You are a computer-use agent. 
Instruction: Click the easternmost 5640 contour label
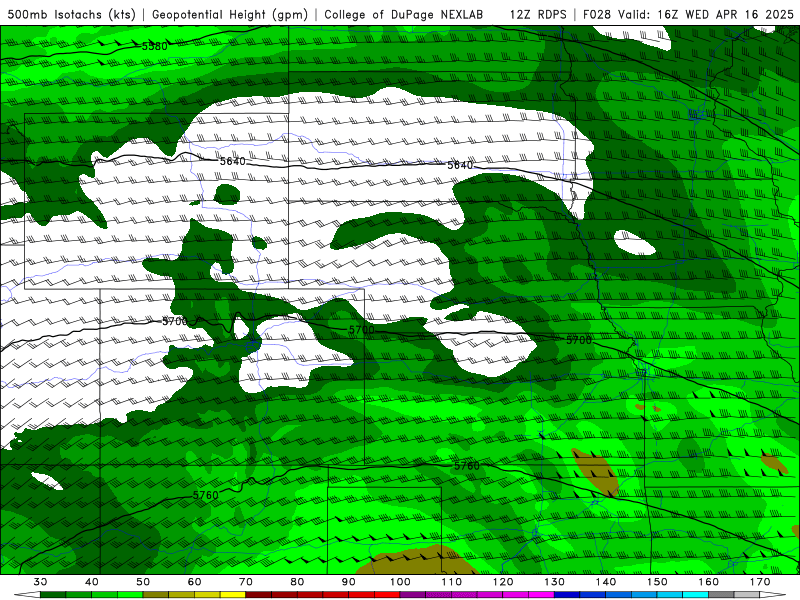tap(460, 165)
